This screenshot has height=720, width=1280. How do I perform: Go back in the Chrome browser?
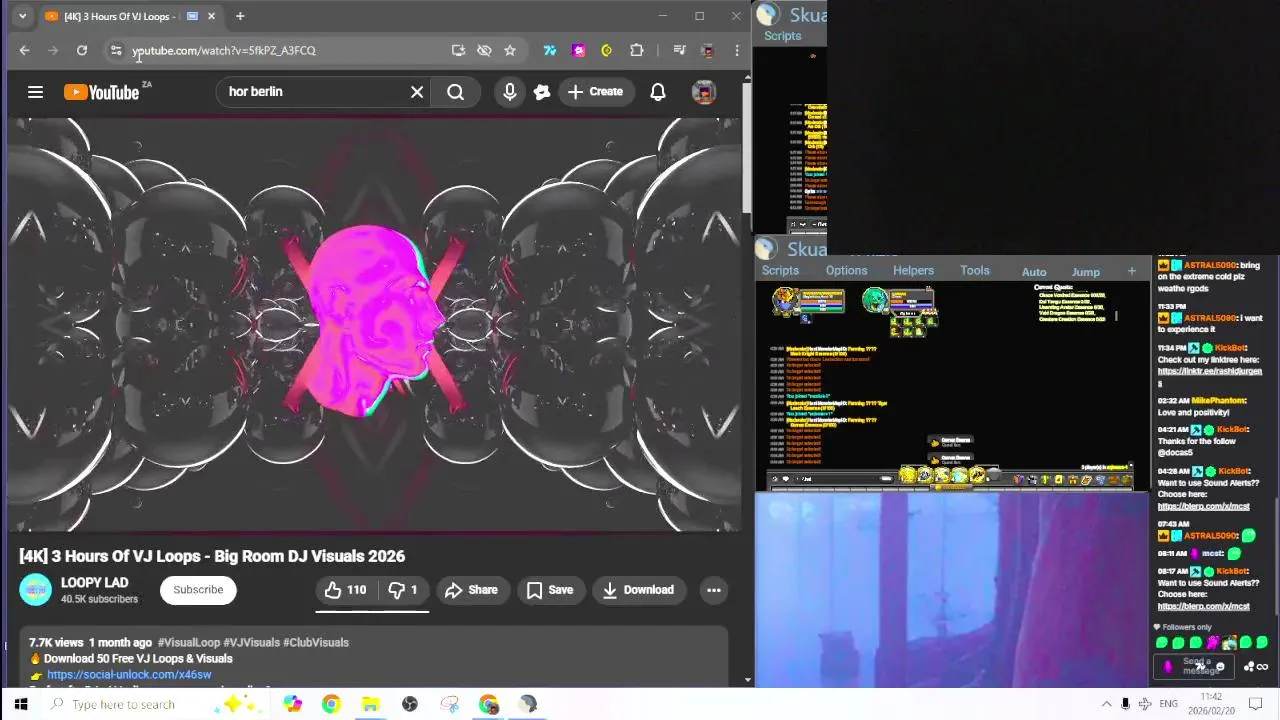coord(25,50)
